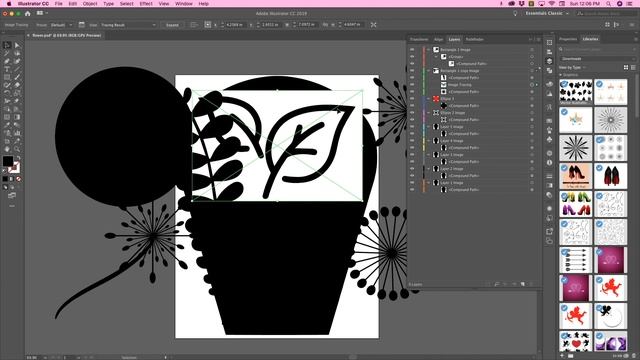
Task: Collapse the Group sublayer
Action: click(x=436, y=57)
